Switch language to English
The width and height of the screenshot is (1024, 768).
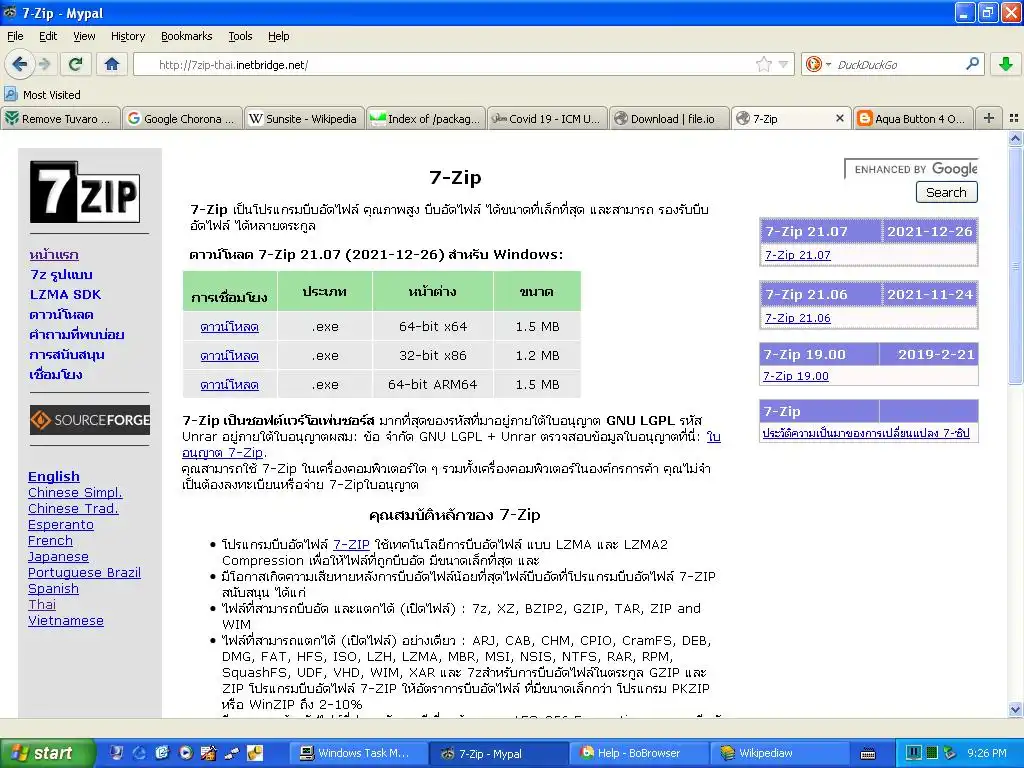(x=54, y=476)
